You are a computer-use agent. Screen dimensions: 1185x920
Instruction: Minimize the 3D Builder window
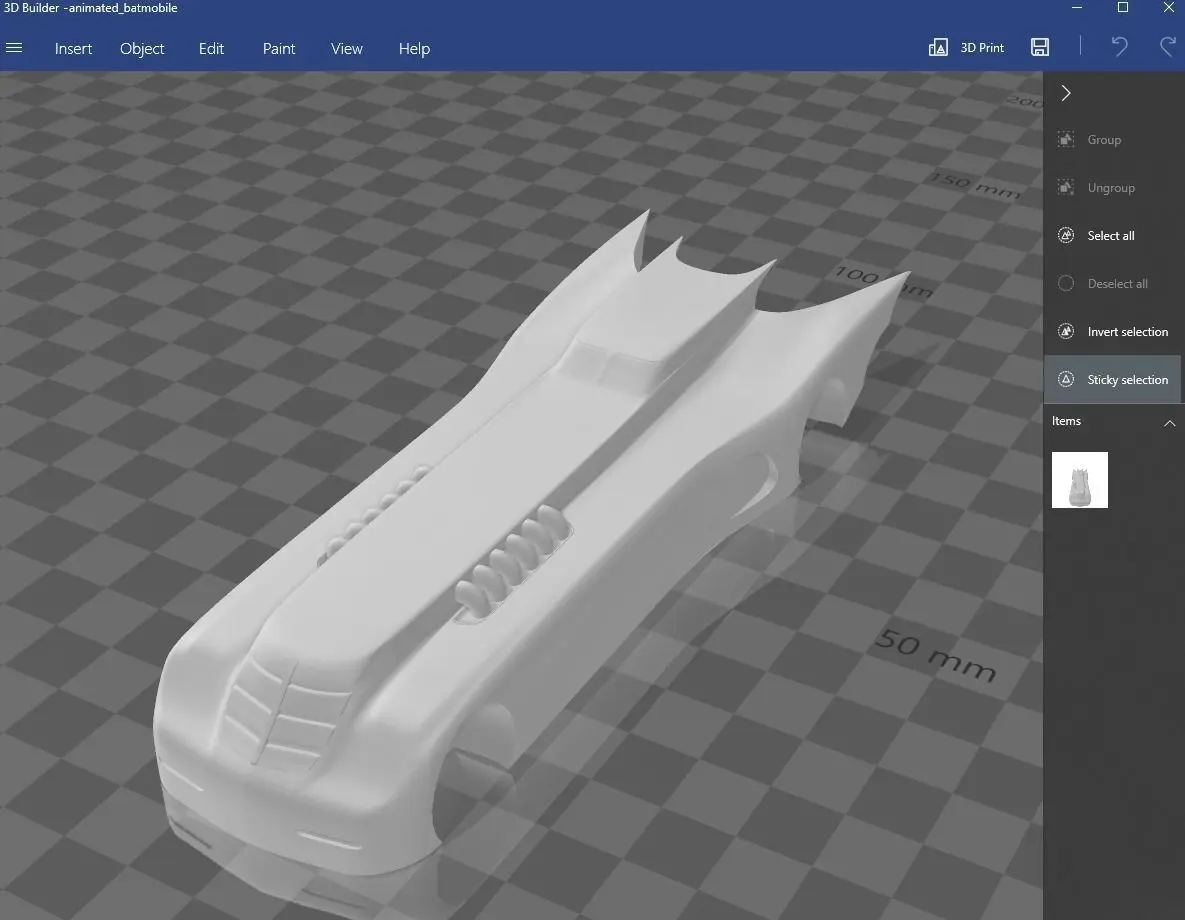1077,8
